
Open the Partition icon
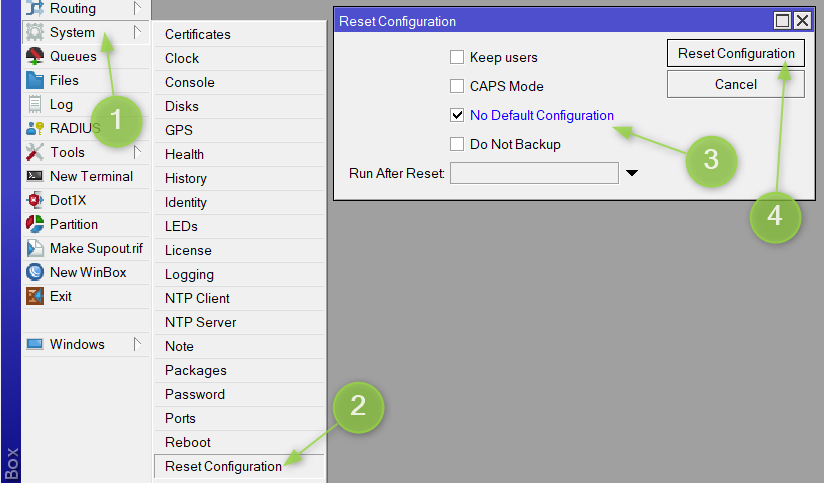coord(35,225)
